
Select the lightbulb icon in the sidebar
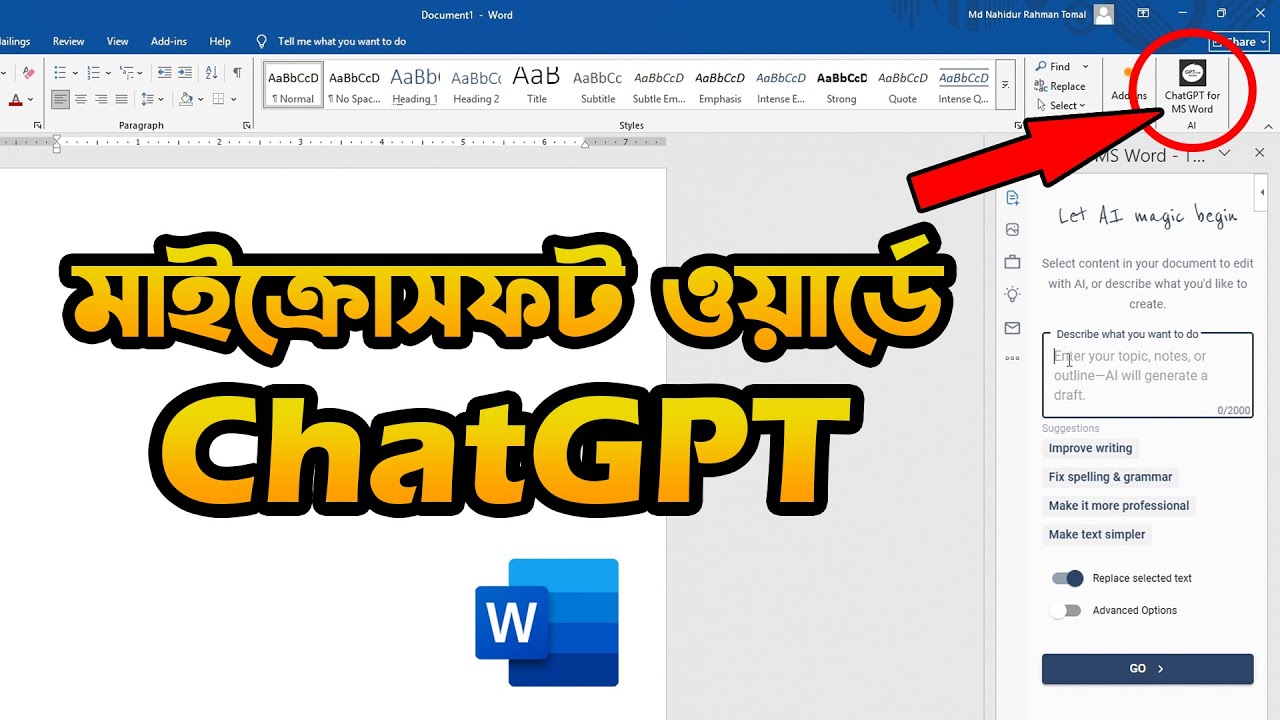[1013, 295]
